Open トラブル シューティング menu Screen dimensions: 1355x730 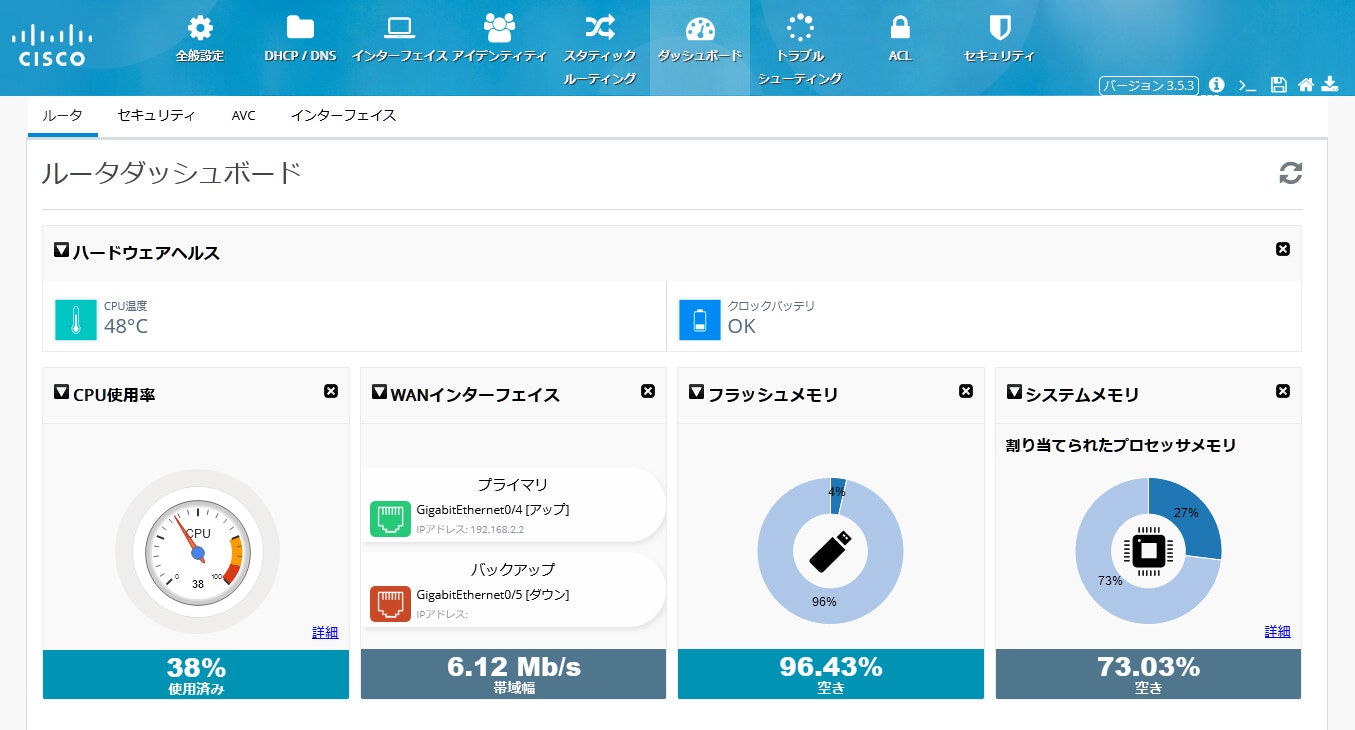[800, 50]
